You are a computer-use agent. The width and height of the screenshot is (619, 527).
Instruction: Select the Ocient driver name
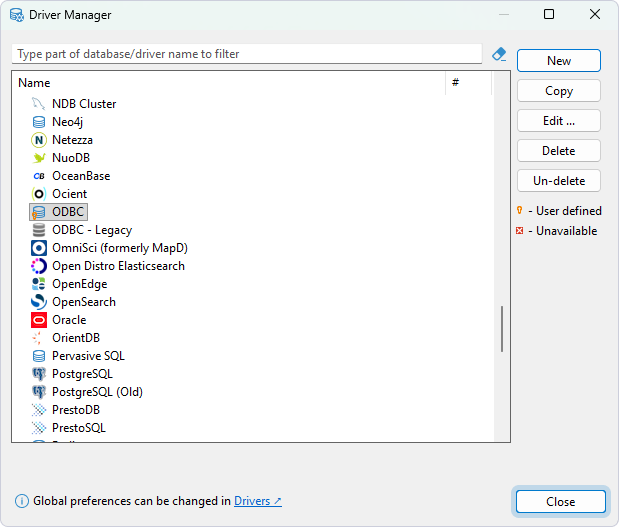point(69,194)
